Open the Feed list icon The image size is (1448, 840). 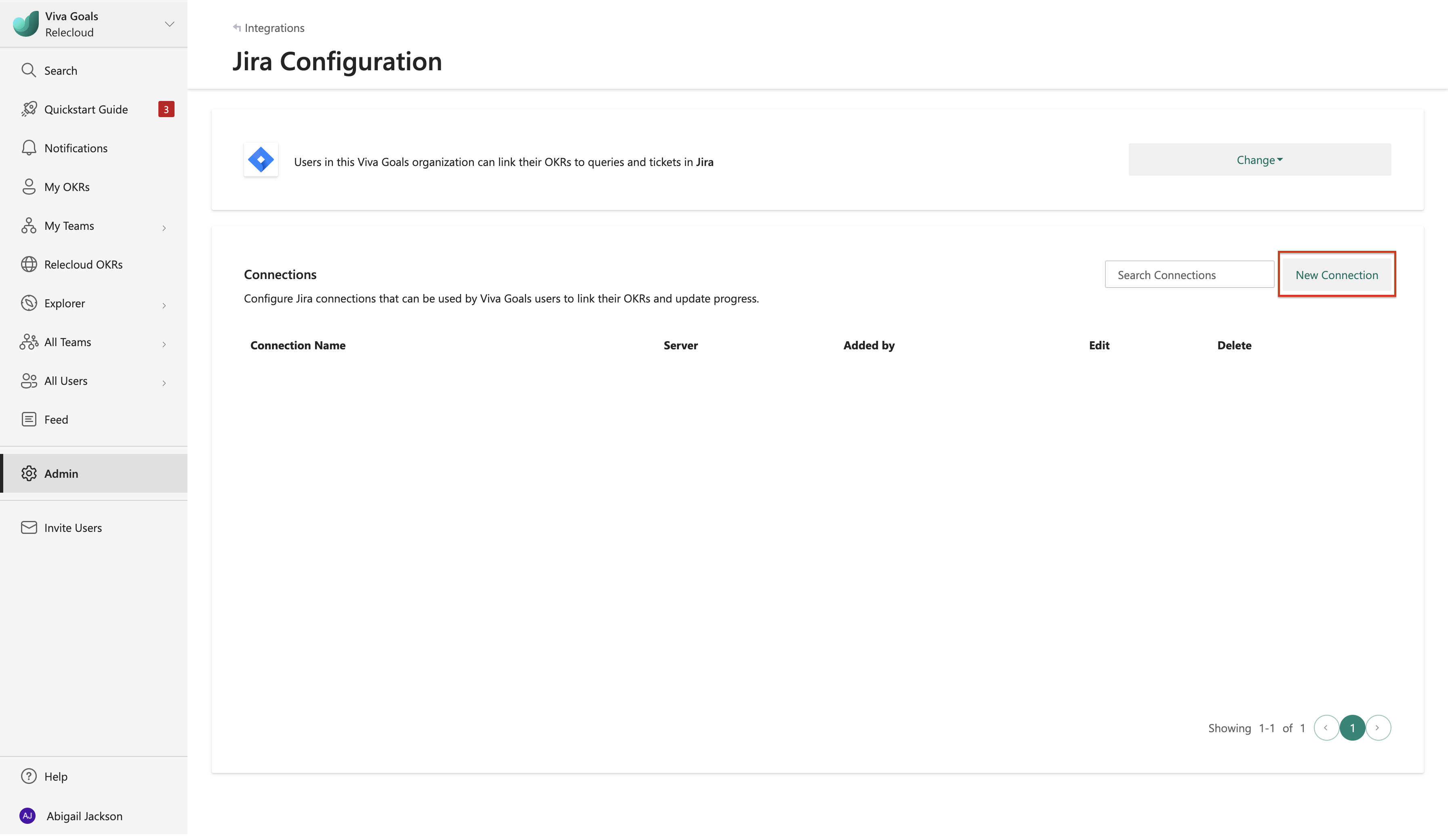(x=29, y=420)
